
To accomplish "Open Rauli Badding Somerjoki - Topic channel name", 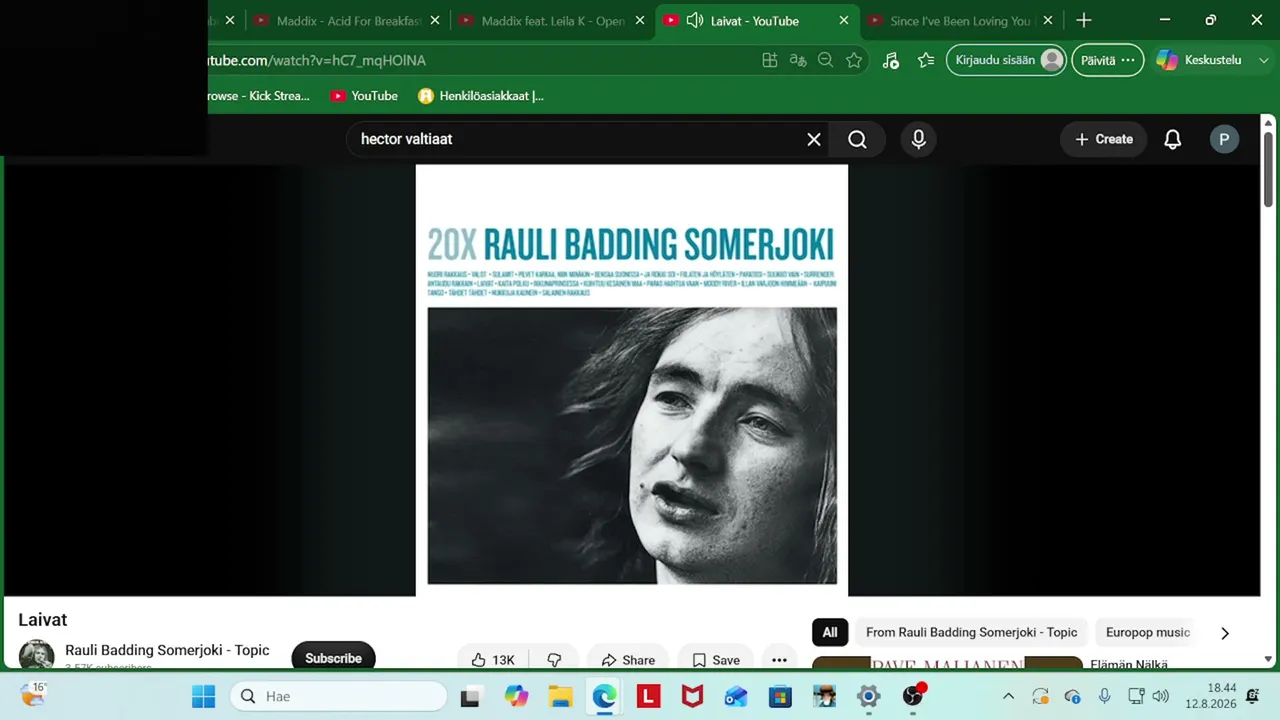I will [x=167, y=650].
